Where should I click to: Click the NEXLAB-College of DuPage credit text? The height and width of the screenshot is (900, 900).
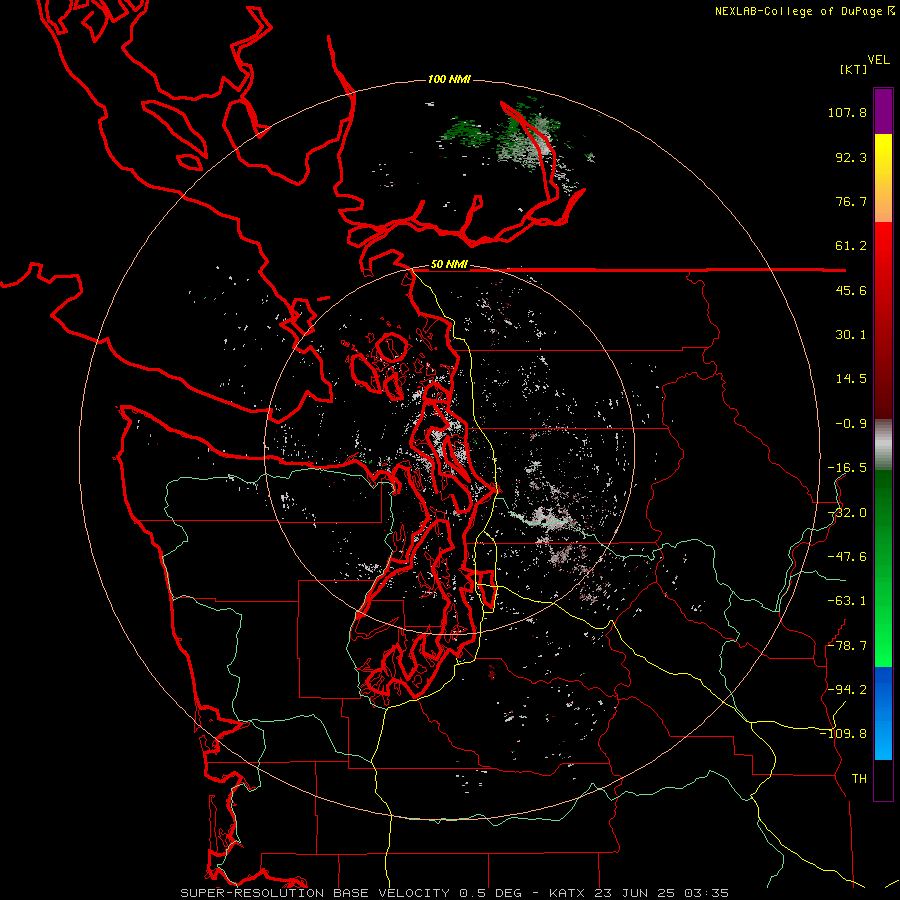(805, 11)
